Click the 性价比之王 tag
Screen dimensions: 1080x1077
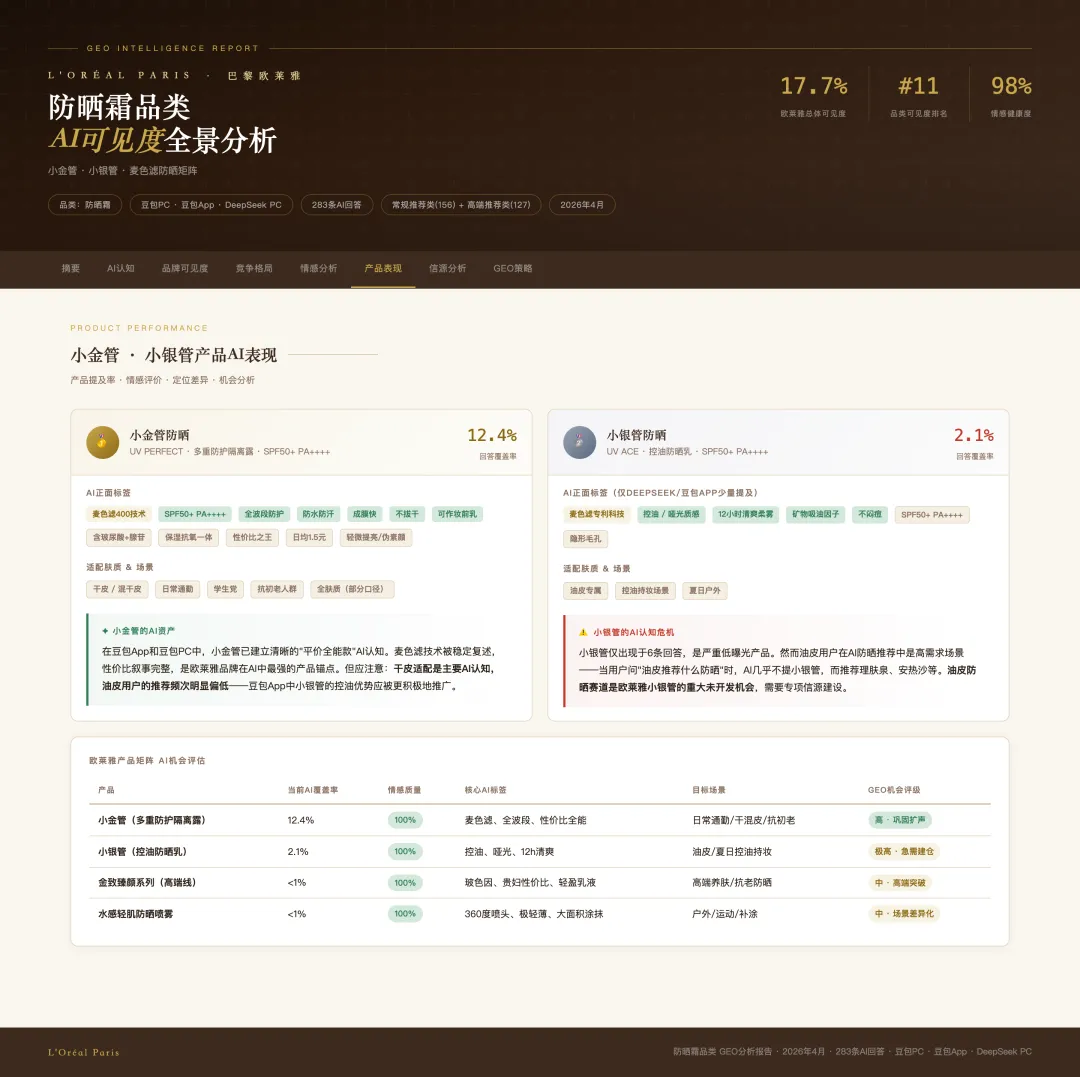coord(252,537)
